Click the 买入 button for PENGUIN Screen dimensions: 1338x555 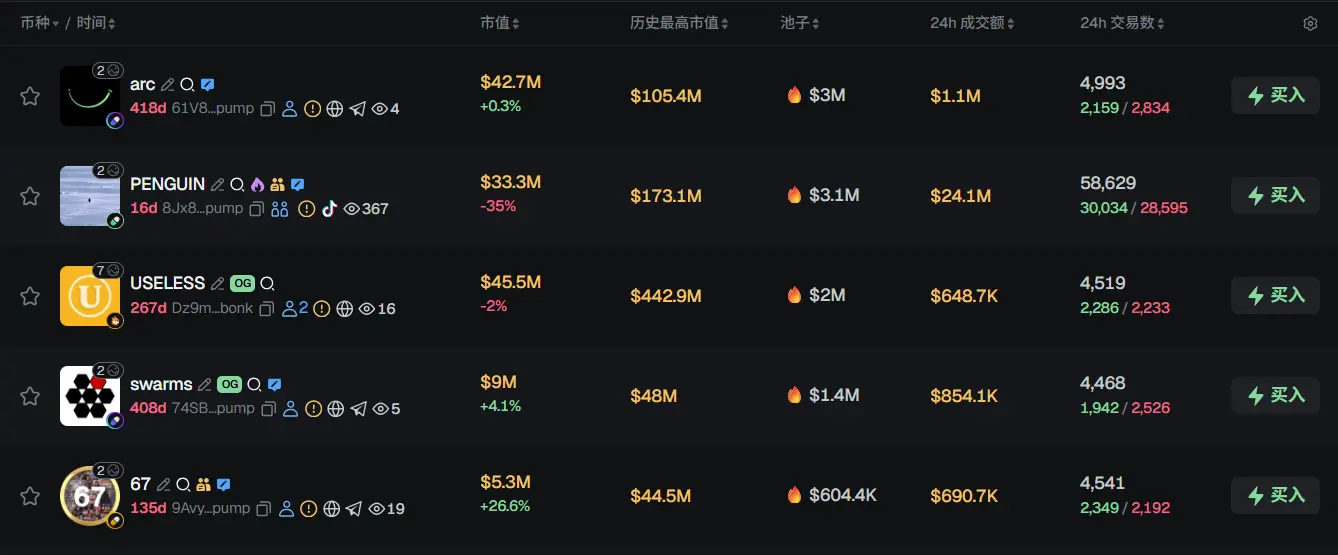1275,196
